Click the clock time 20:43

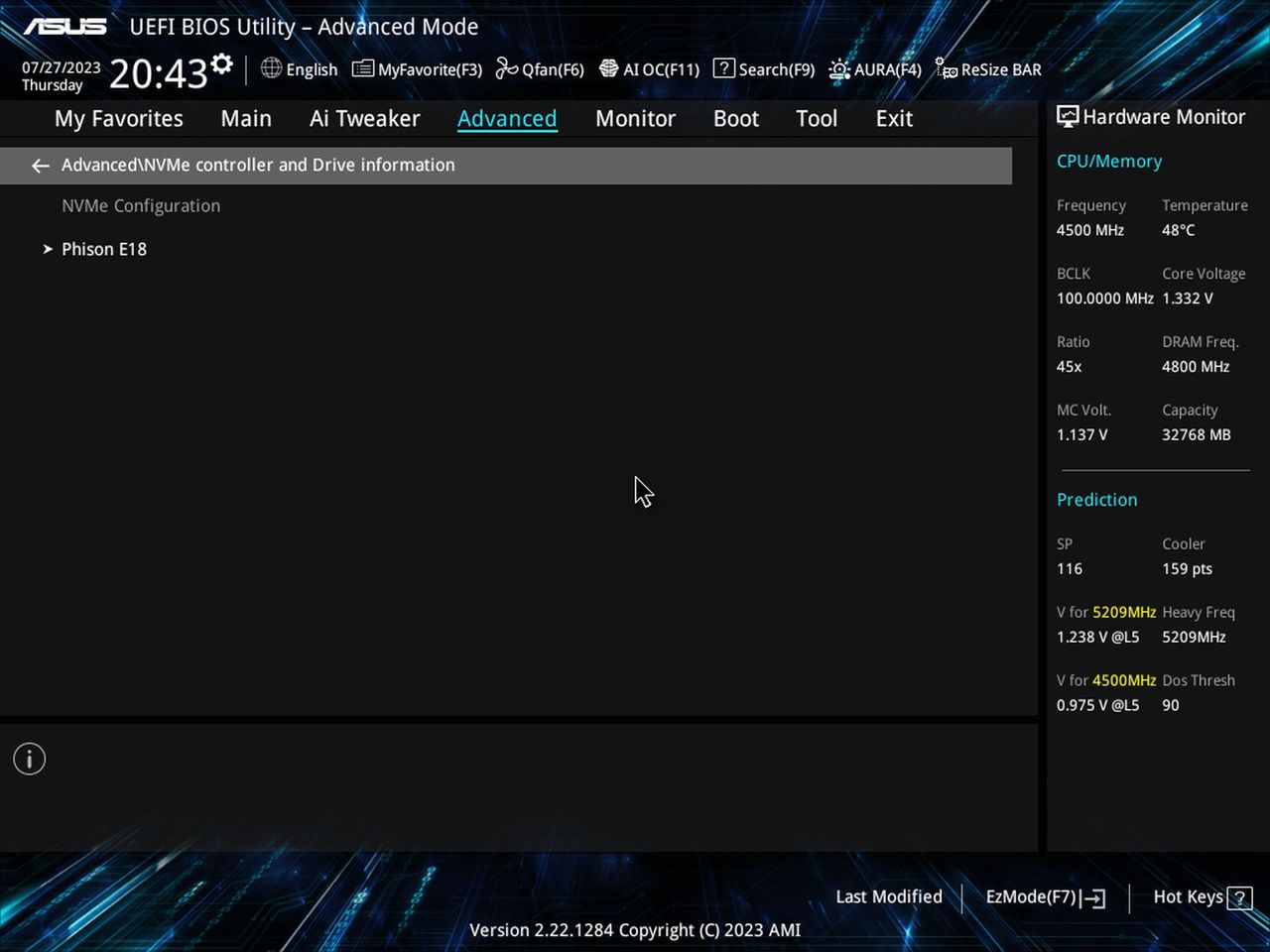(x=158, y=73)
